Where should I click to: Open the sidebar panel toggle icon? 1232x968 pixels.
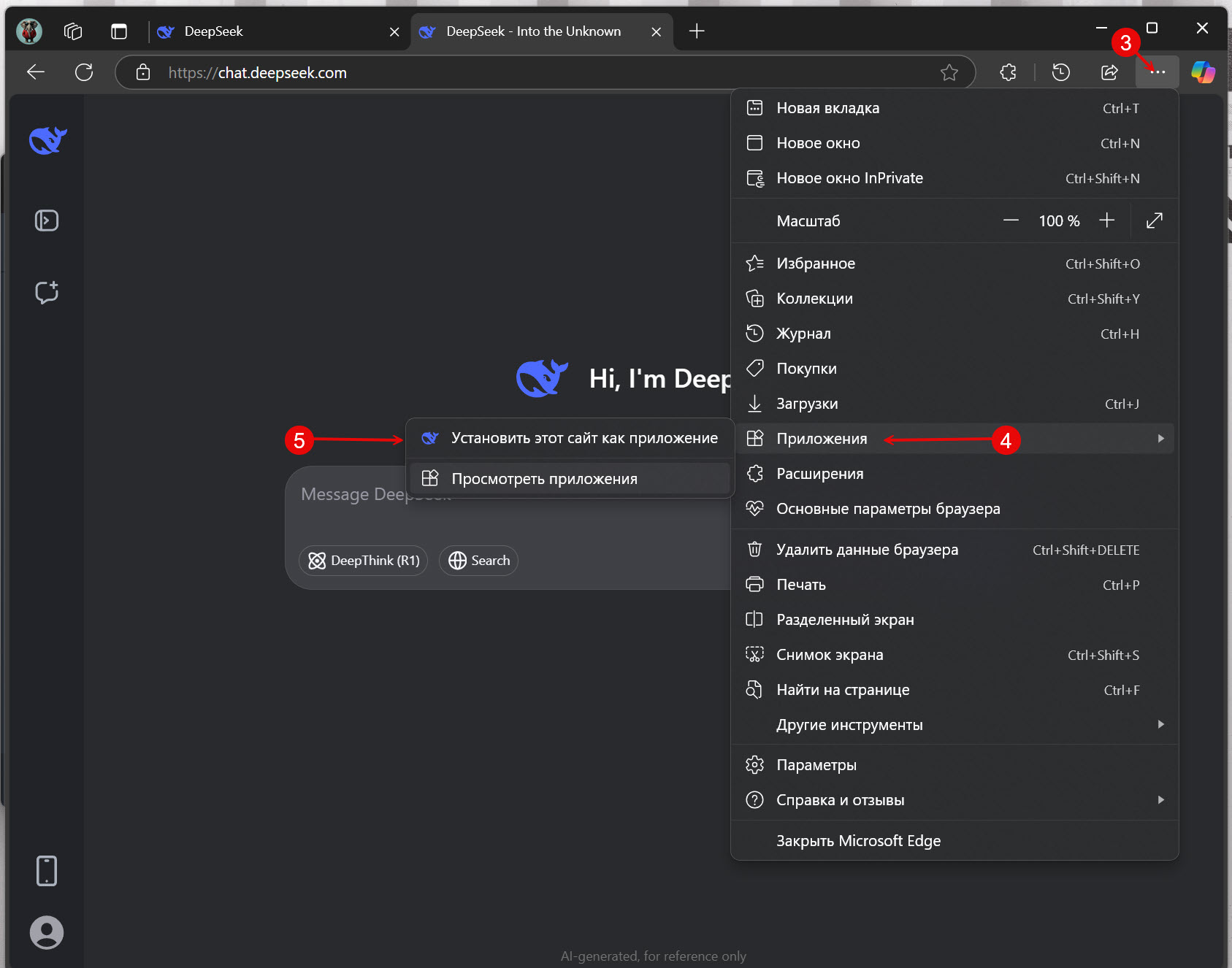[47, 220]
